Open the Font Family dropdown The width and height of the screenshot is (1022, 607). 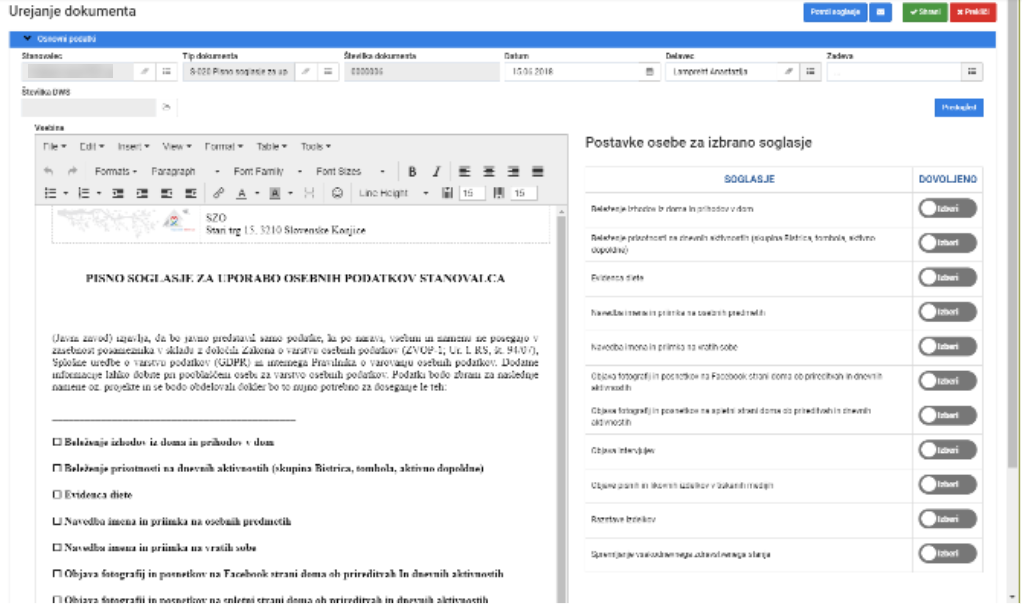pos(268,171)
